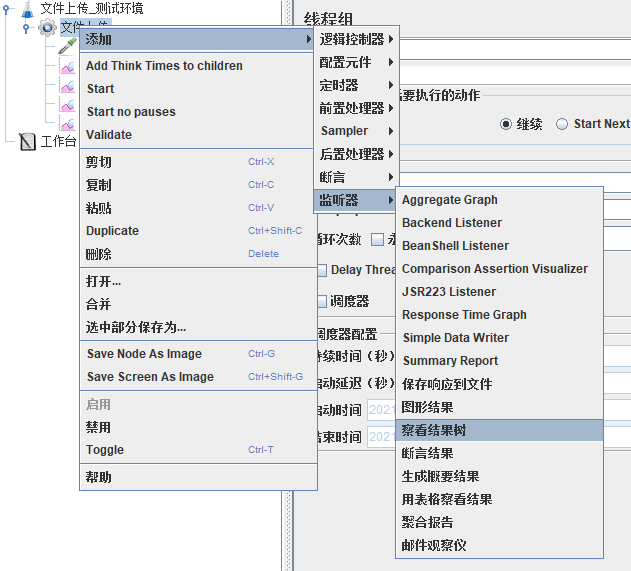Click Aggregate Graph in the listener list
This screenshot has height=571, width=631.
[x=449, y=200]
